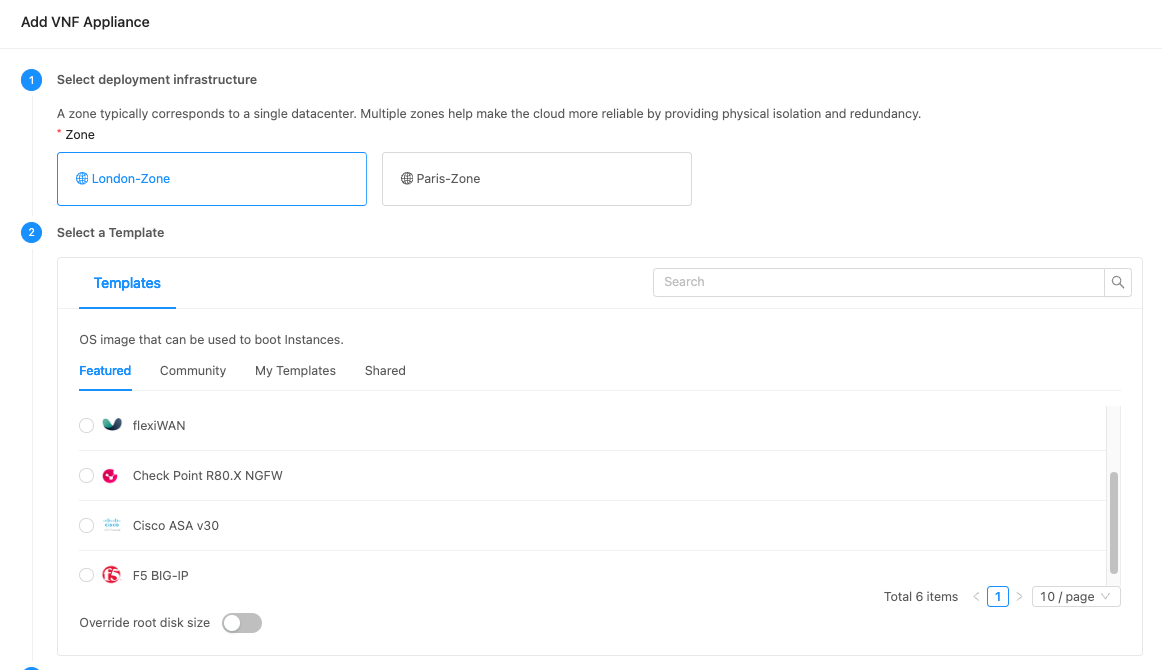The width and height of the screenshot is (1162, 670).
Task: Click the Check Point R80.X NGFW logo icon
Action: pyautogui.click(x=110, y=475)
